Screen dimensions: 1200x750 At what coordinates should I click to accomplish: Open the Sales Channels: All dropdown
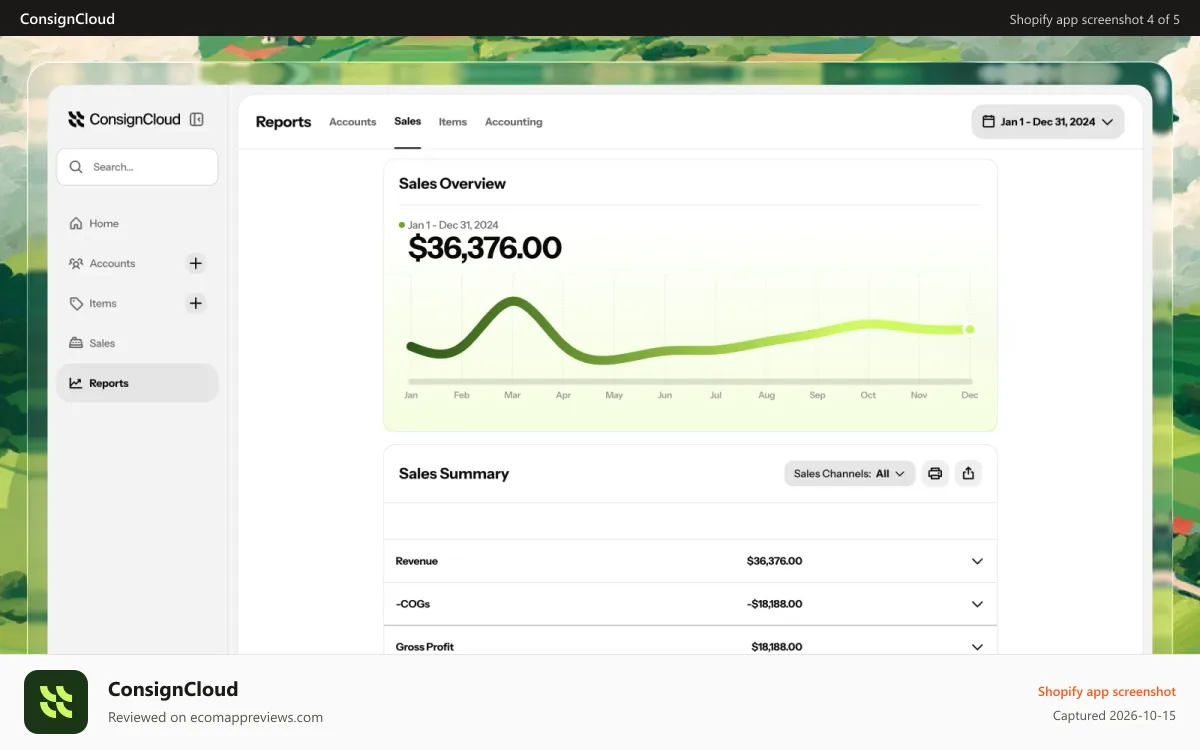849,474
